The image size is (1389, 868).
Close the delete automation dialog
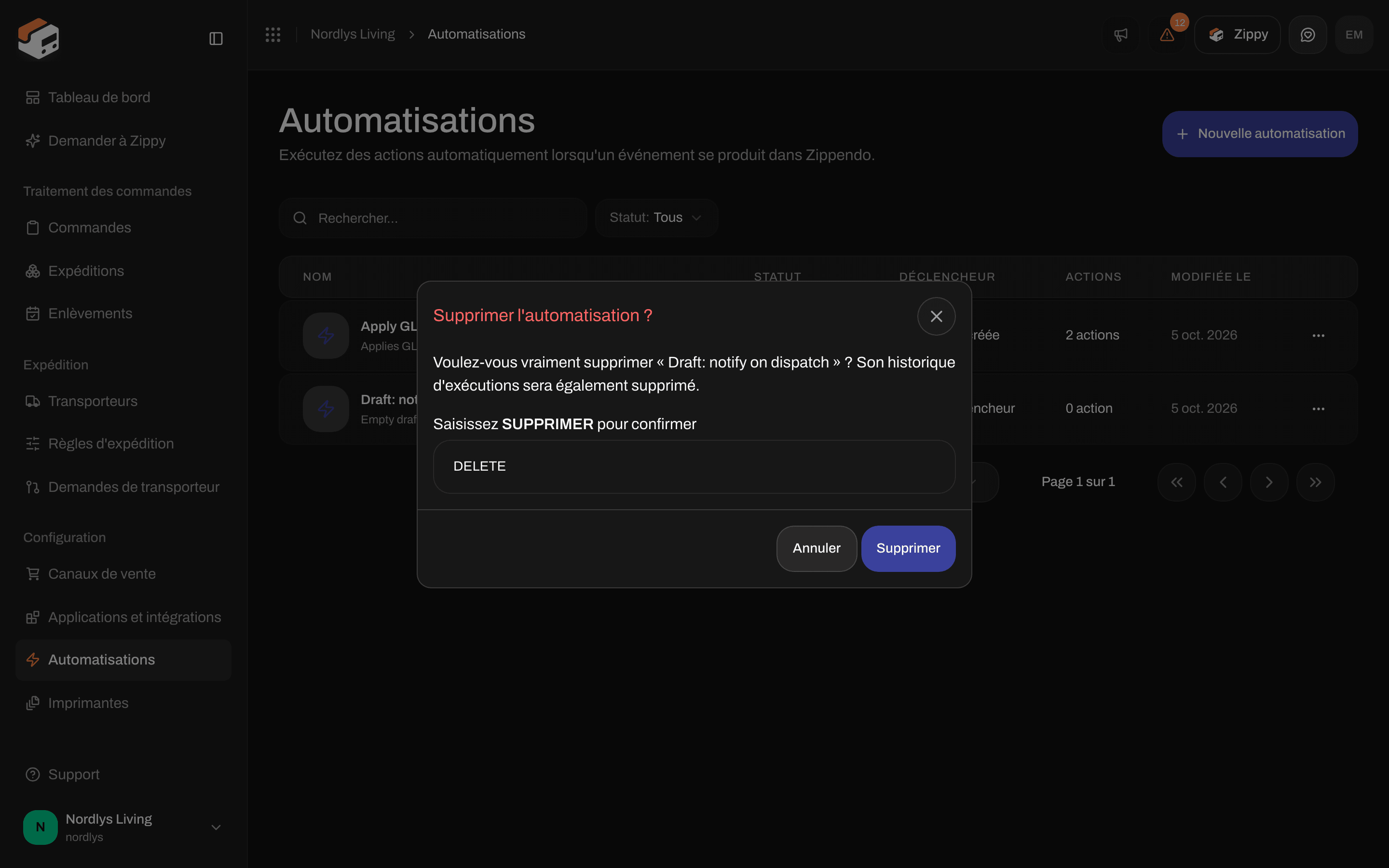pos(936,316)
